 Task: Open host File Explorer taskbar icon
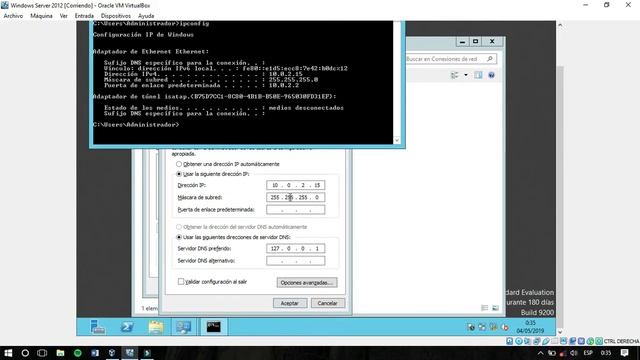[60, 353]
